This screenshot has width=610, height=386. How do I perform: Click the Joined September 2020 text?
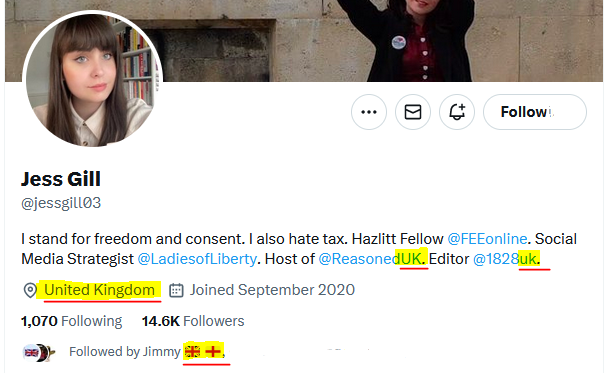272,290
